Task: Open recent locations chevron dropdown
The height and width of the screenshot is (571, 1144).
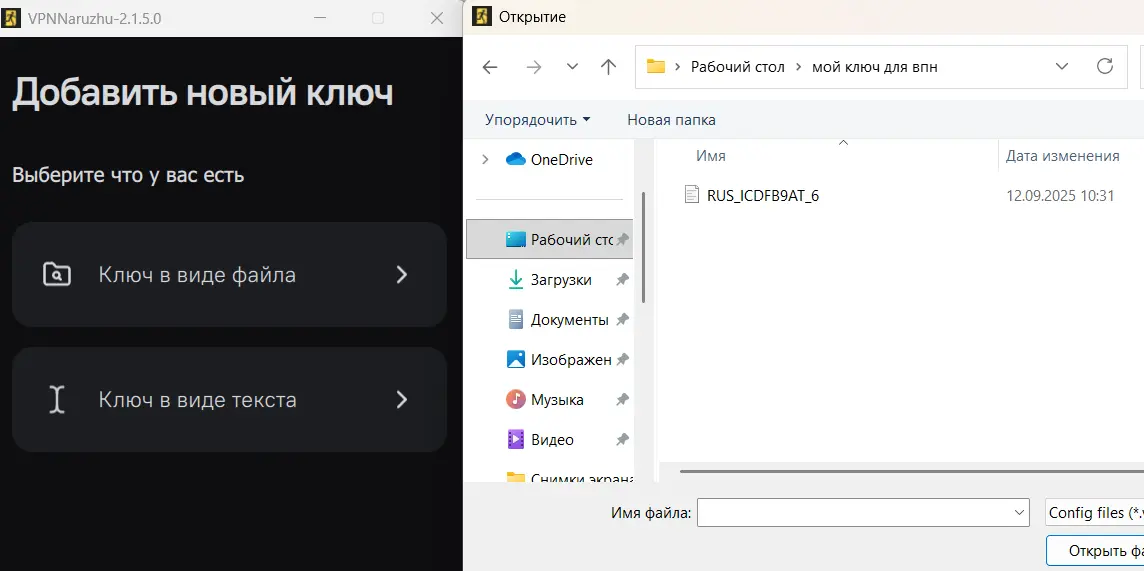Action: (x=572, y=67)
